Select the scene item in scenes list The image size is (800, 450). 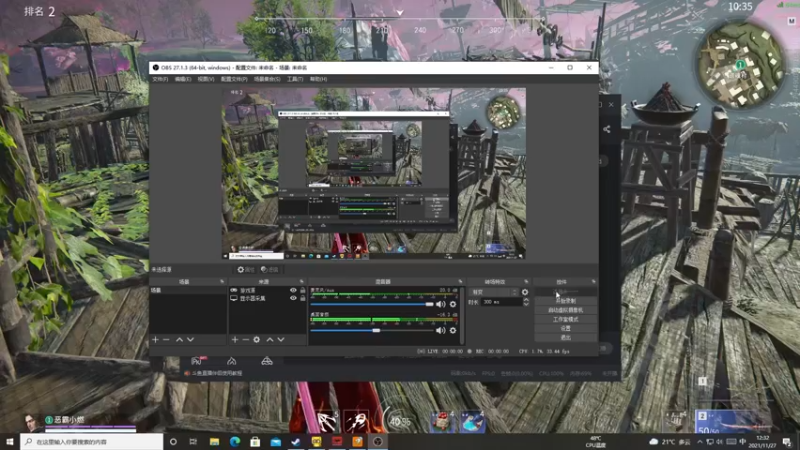click(188, 290)
